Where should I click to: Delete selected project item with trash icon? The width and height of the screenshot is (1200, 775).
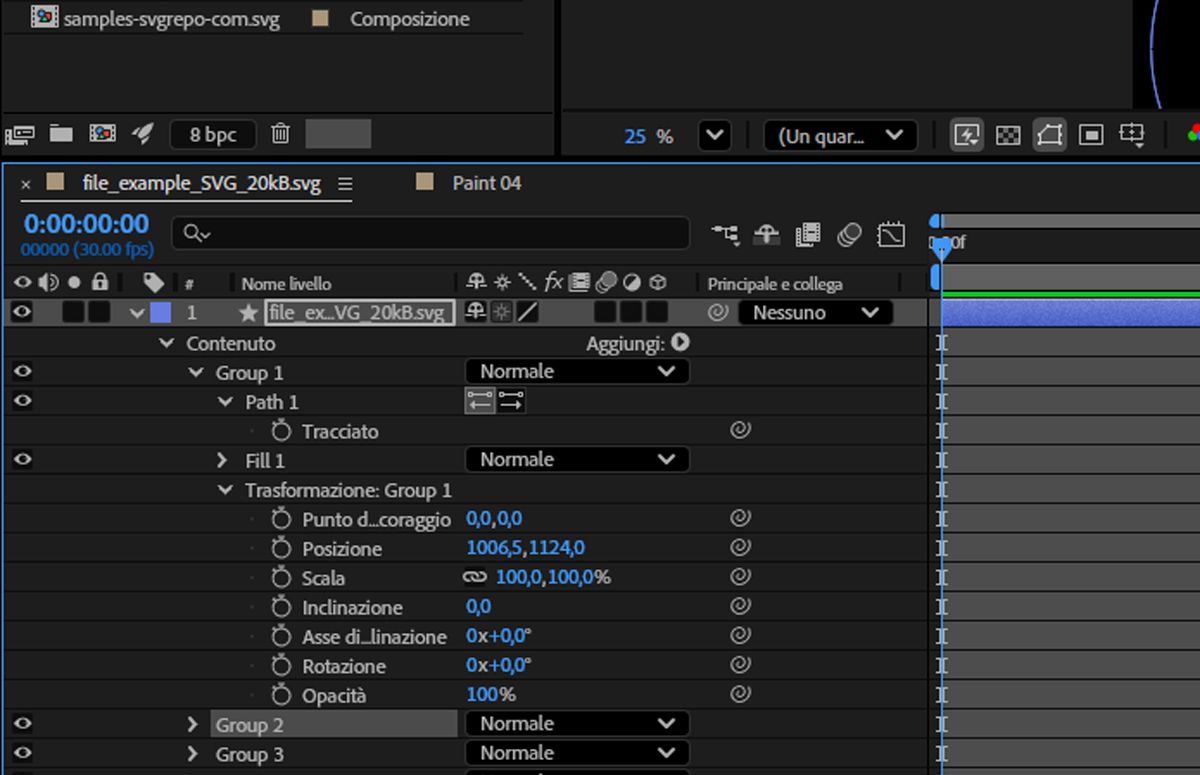click(281, 134)
